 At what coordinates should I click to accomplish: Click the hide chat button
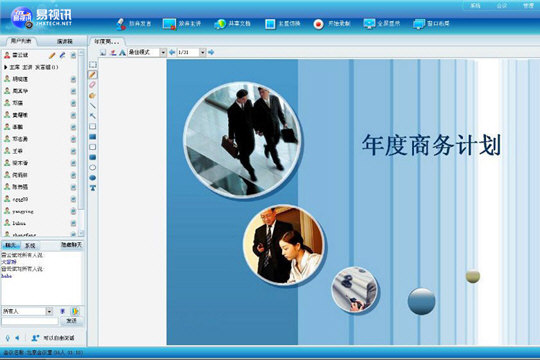pos(71,245)
